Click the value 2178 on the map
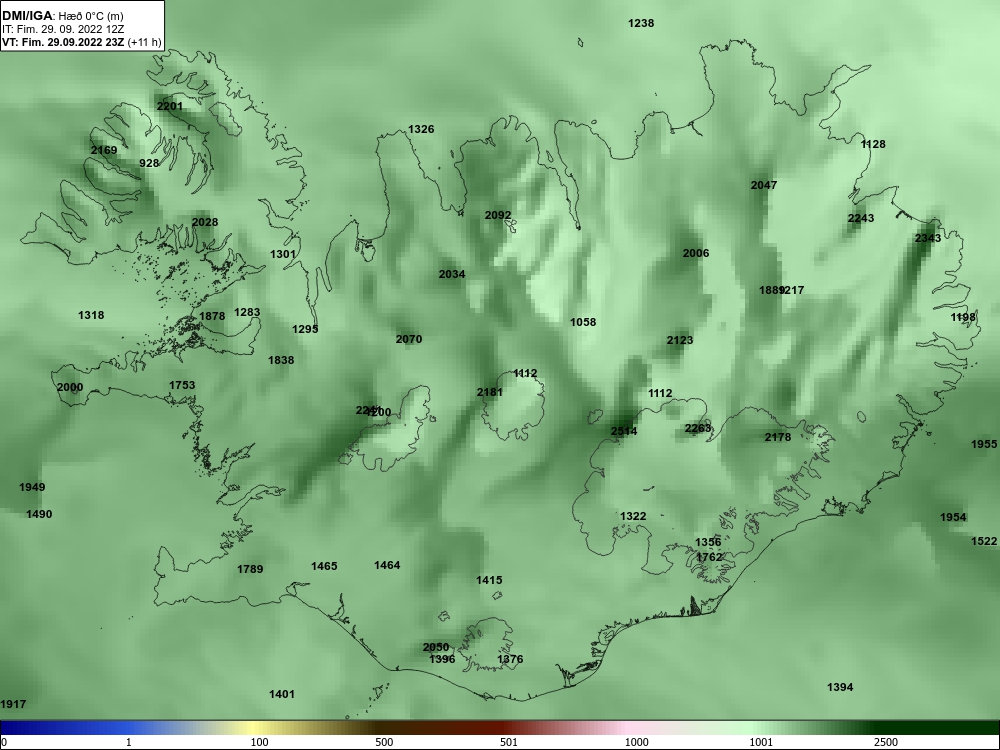The width and height of the screenshot is (1000, 750). click(x=778, y=437)
